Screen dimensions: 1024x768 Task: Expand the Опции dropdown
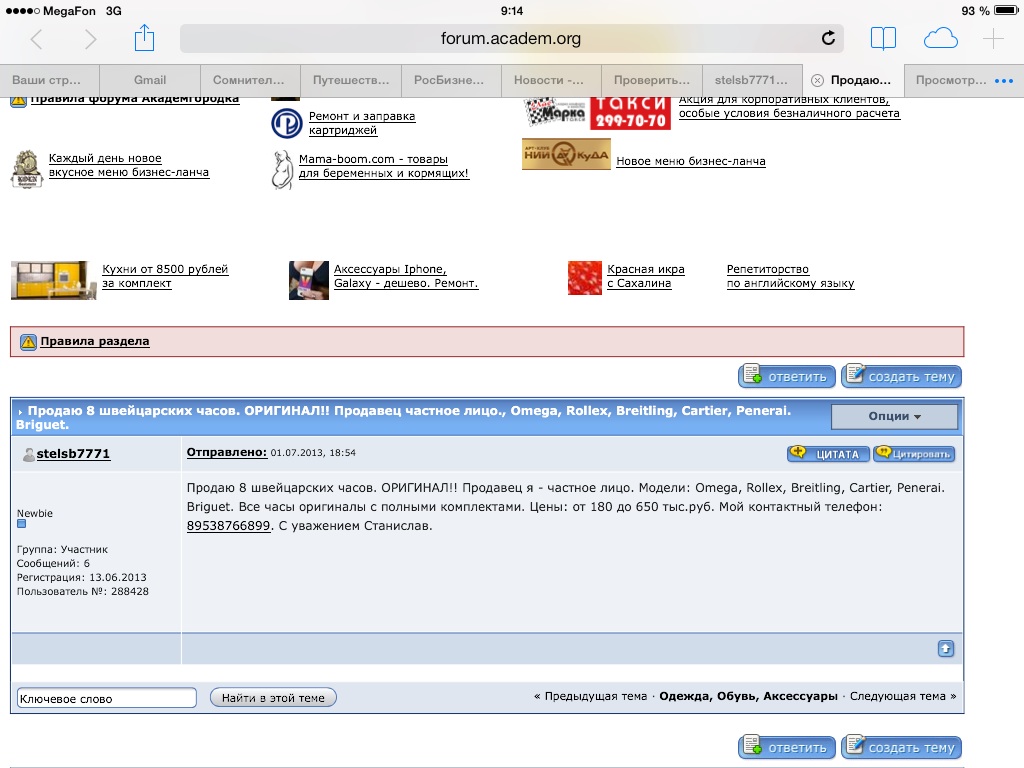tap(894, 416)
